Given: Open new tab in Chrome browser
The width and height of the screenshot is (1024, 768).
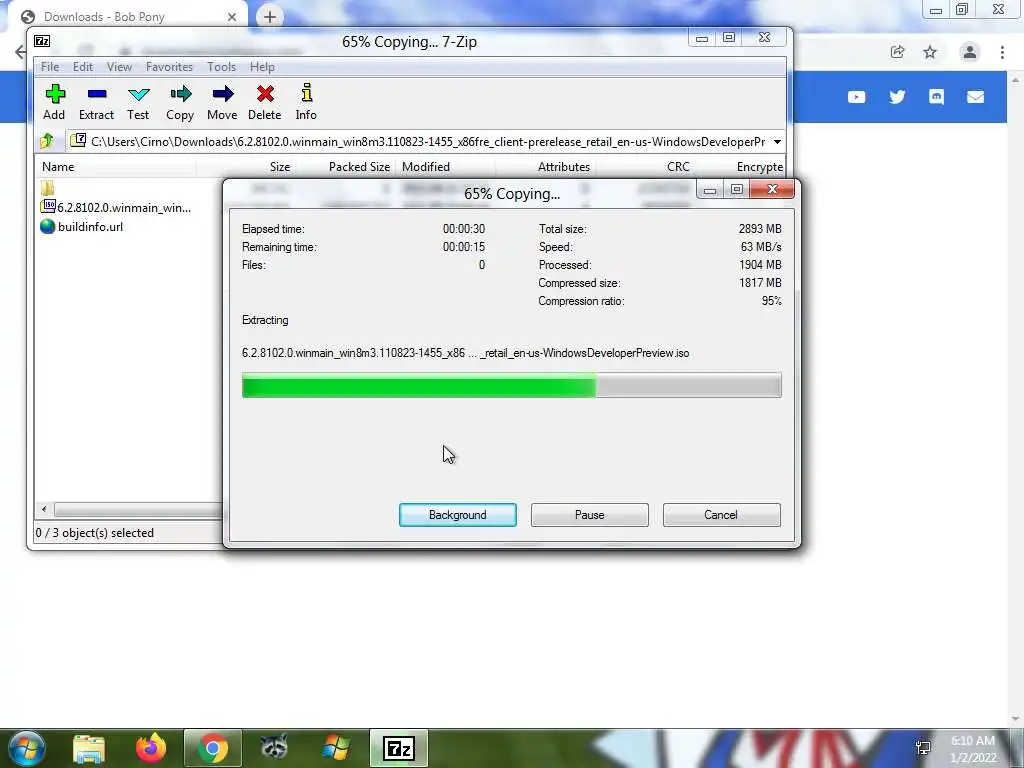Looking at the screenshot, I should [x=270, y=16].
